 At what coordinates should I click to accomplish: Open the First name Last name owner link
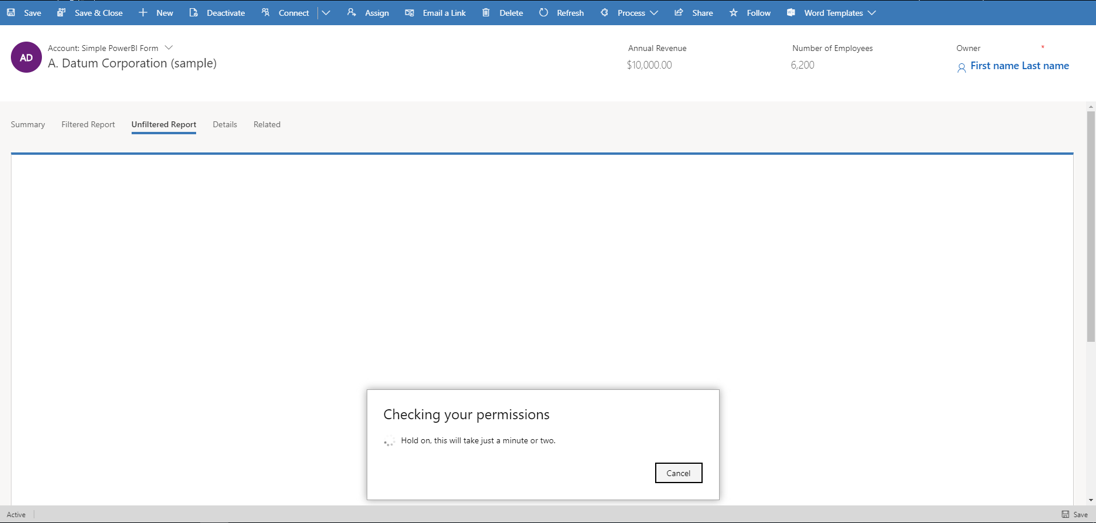click(1019, 66)
